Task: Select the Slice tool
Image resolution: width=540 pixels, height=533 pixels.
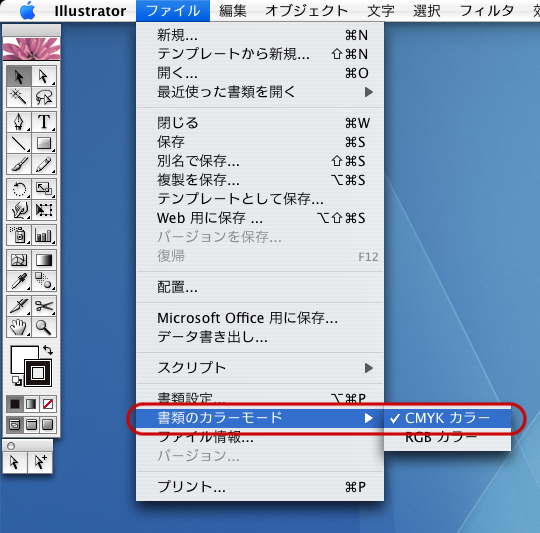Action: click(19, 306)
